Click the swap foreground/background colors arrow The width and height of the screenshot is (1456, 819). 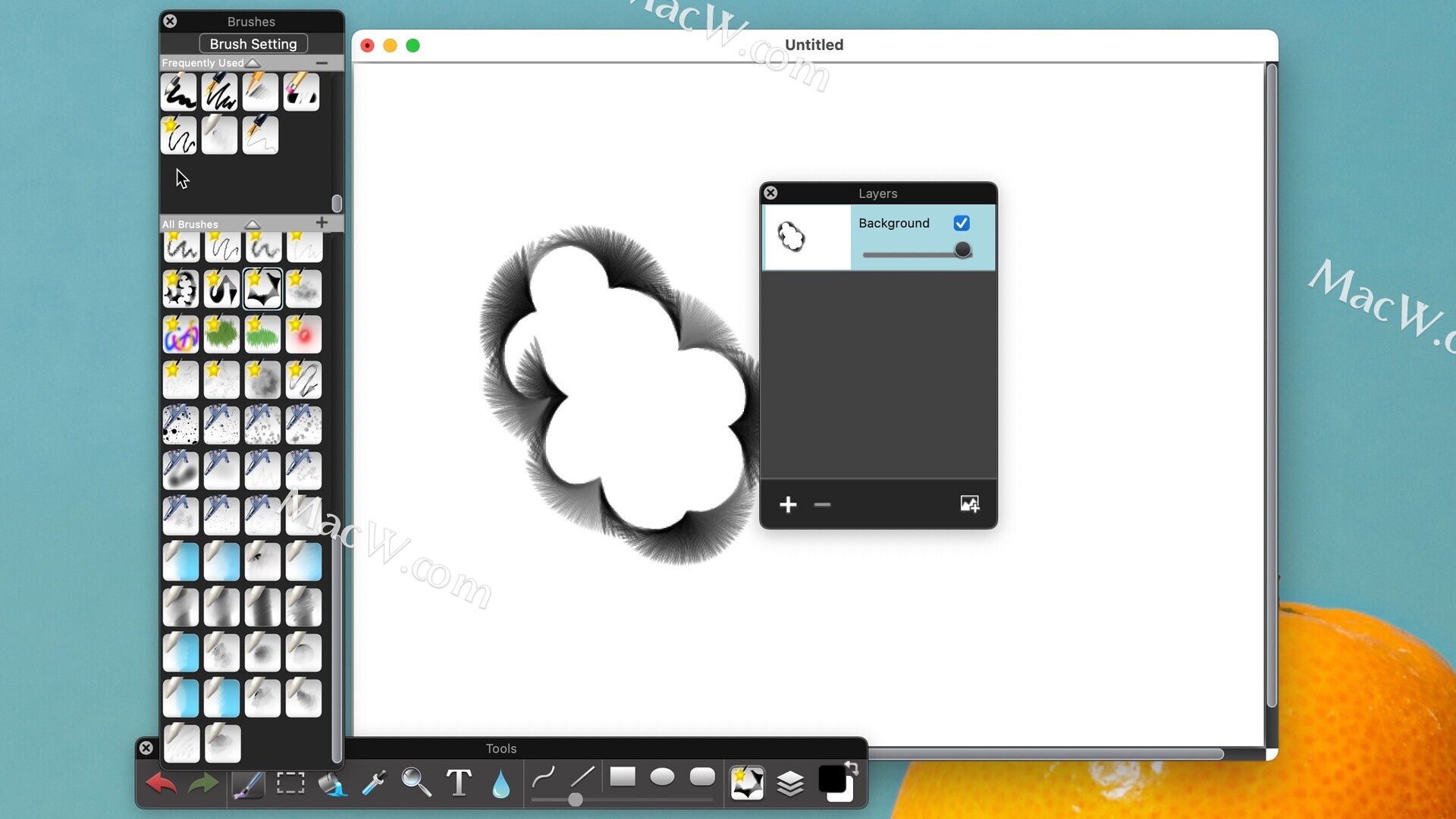pyautogui.click(x=852, y=768)
